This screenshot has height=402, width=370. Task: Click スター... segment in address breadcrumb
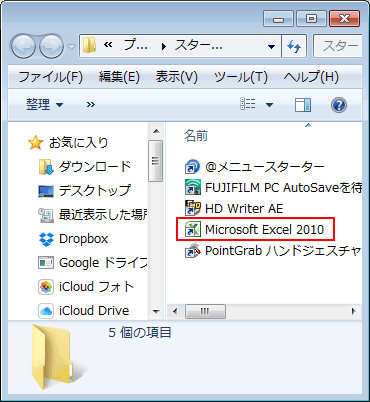pos(199,45)
